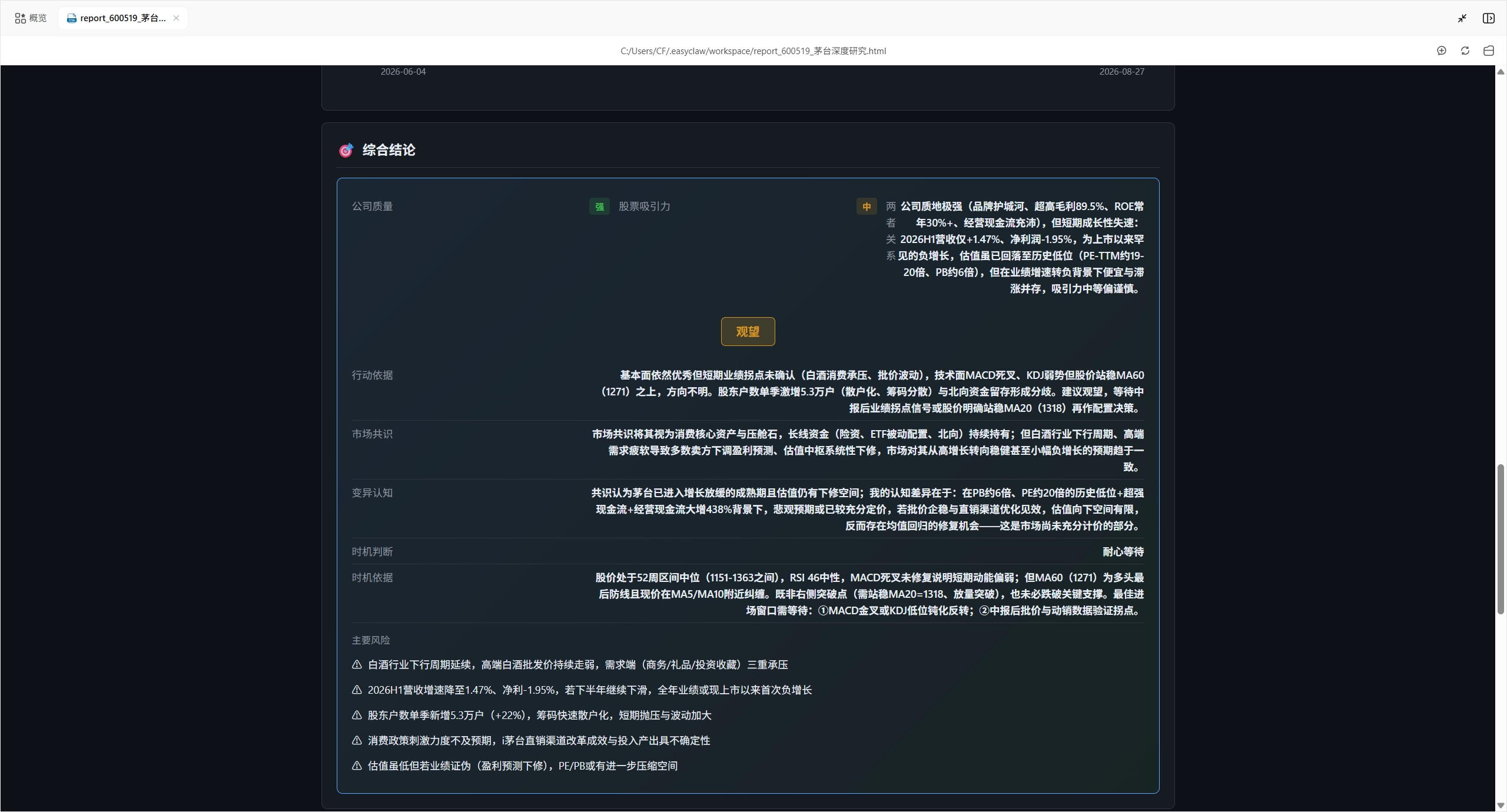
Task: Click risk text 股东户数单季新增5.3万户
Action: 539,716
